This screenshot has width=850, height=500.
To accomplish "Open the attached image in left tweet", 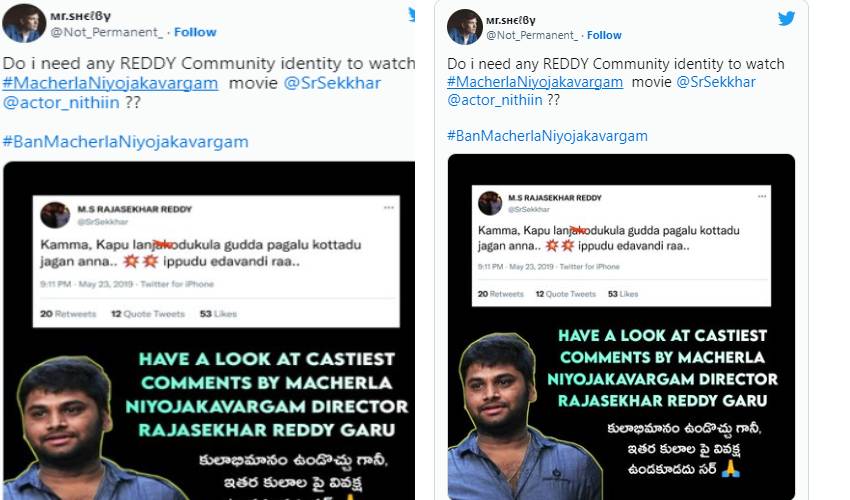I will pyautogui.click(x=209, y=330).
